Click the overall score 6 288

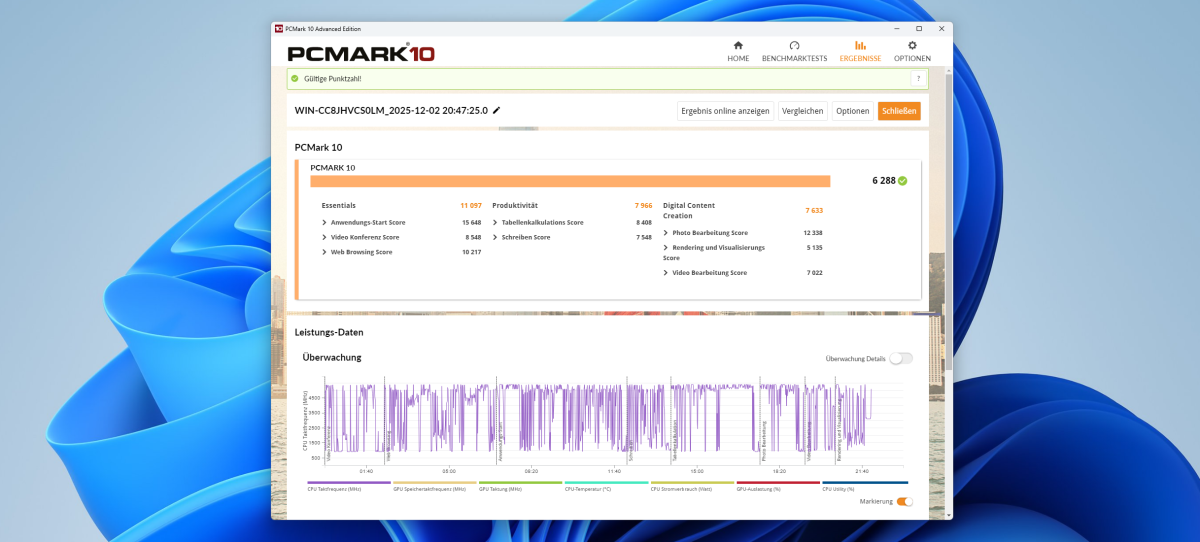click(883, 181)
